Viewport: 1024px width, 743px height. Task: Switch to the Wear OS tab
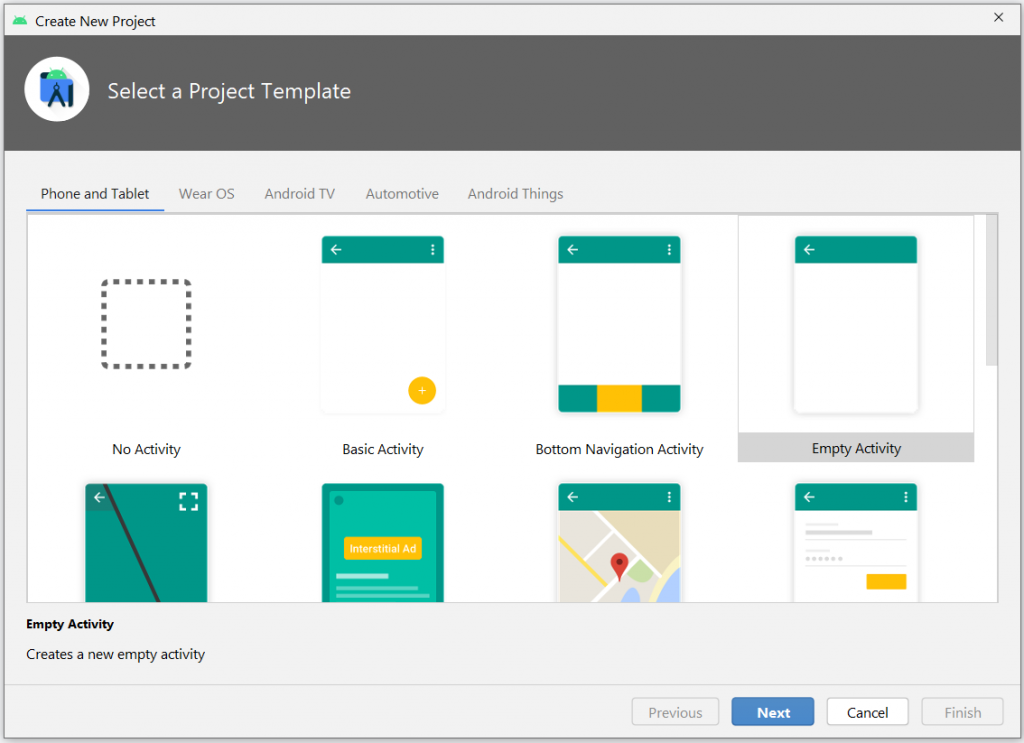pos(207,194)
